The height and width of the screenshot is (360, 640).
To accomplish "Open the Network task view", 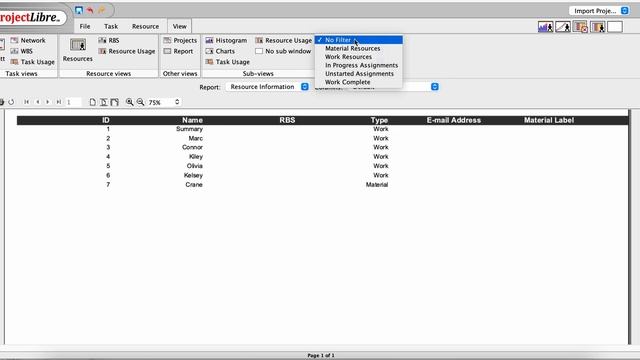I will (x=28, y=40).
